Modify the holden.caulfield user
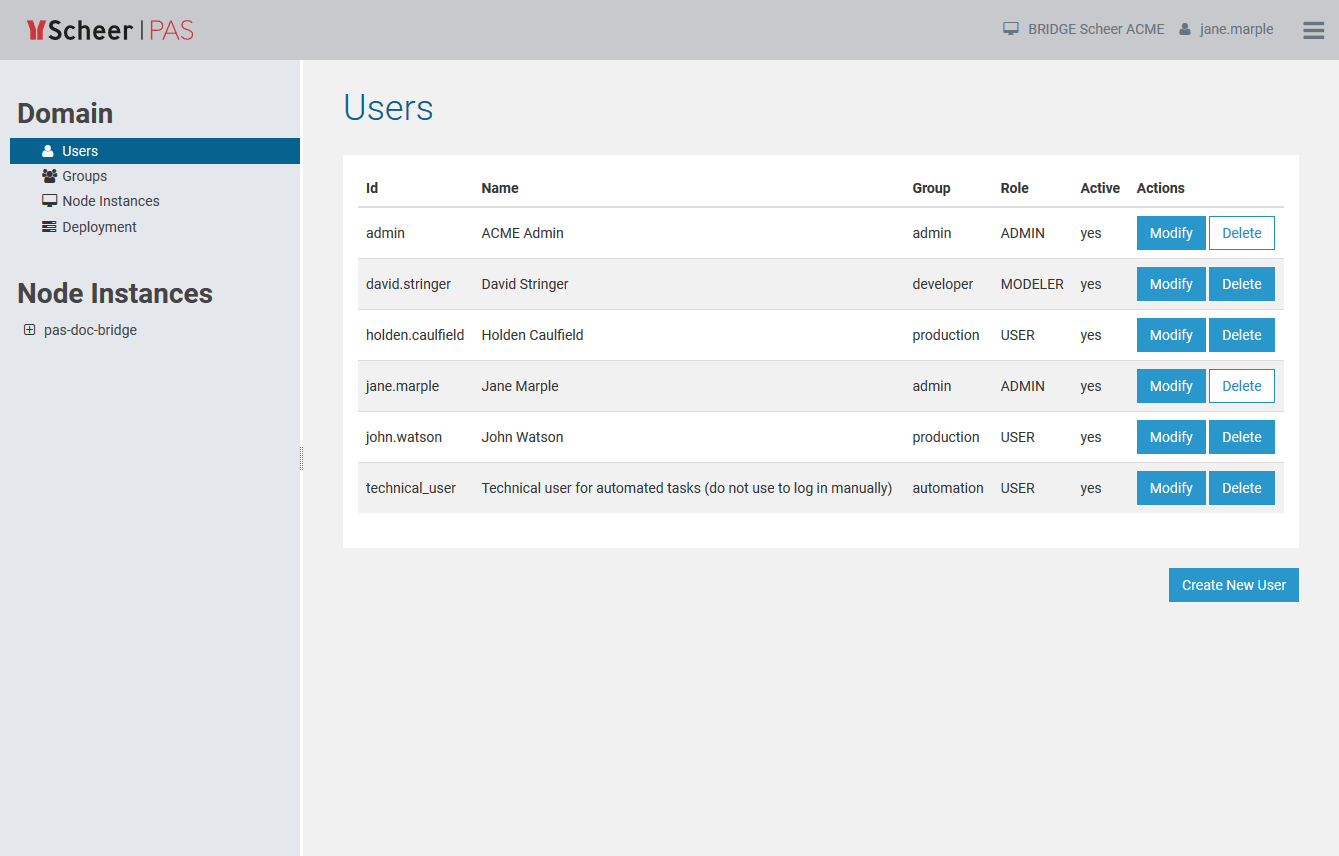 click(1170, 335)
